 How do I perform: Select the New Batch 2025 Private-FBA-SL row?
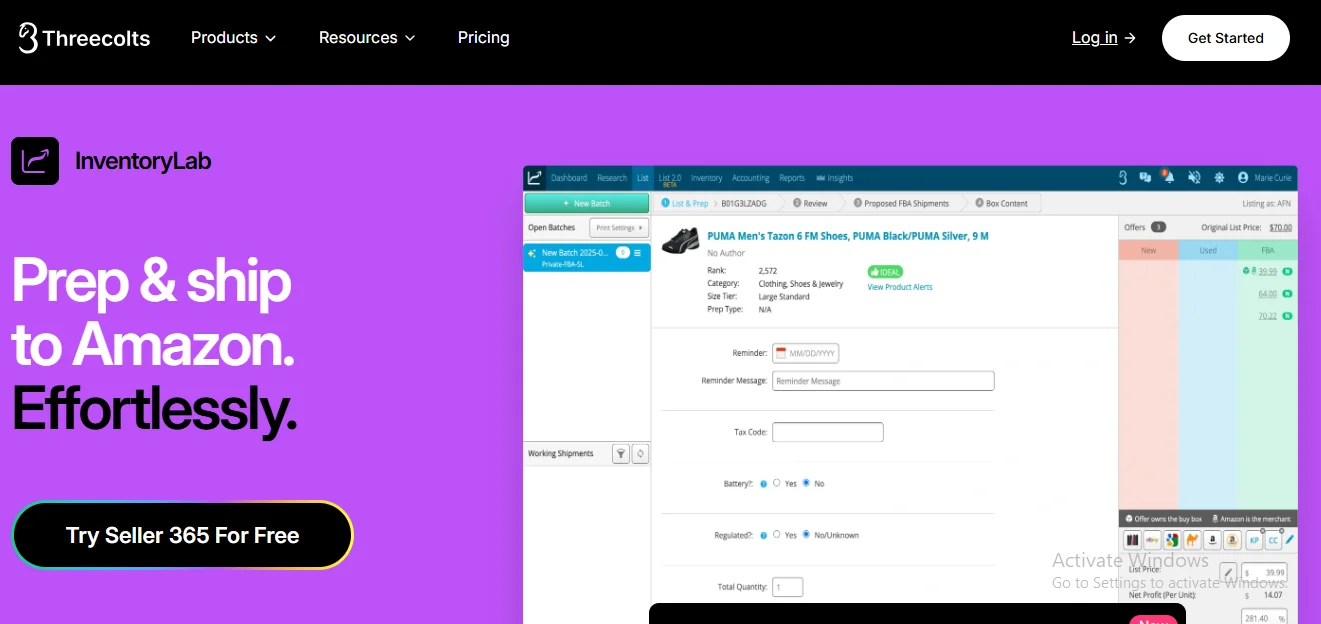pos(587,257)
